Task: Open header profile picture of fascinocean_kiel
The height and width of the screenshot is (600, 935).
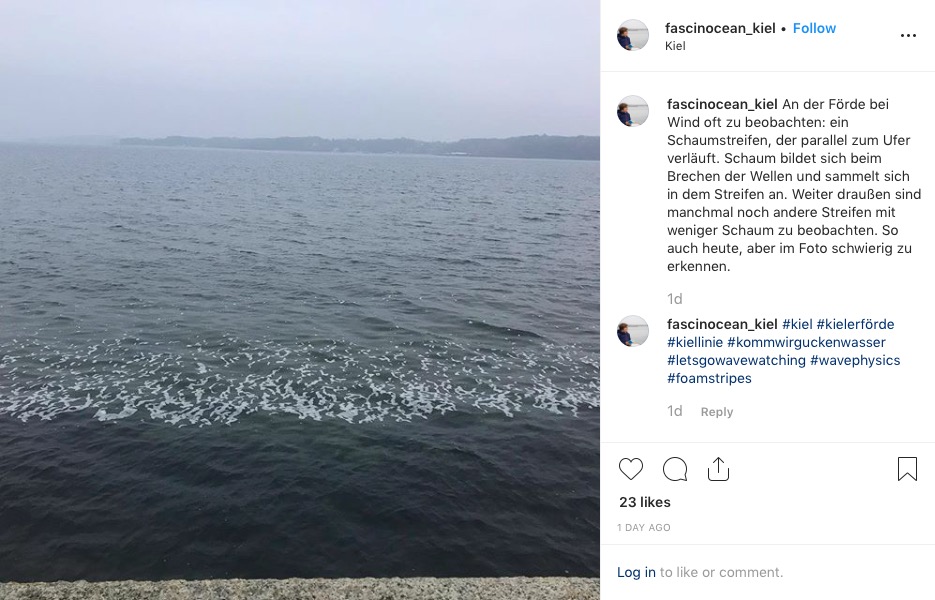Action: 633,35
